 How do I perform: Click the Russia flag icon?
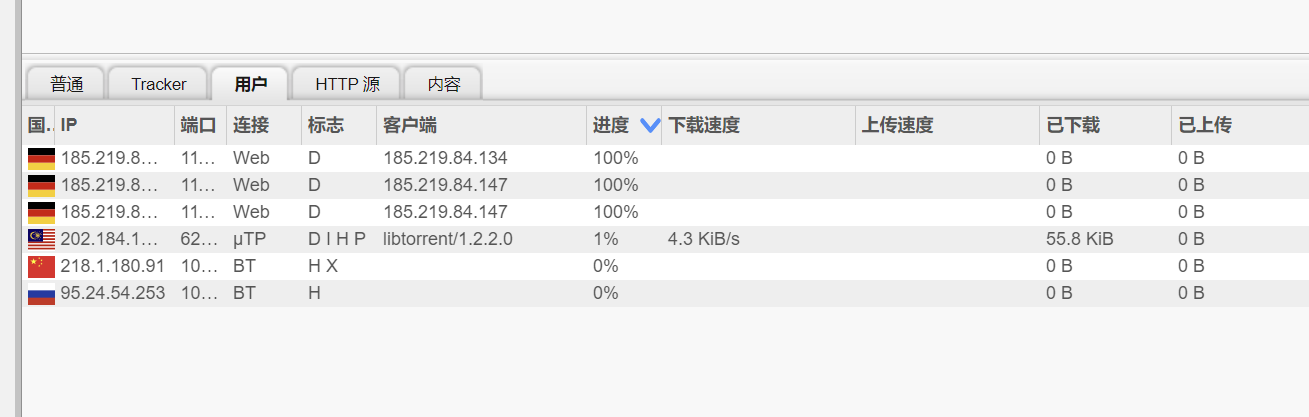tap(41, 293)
